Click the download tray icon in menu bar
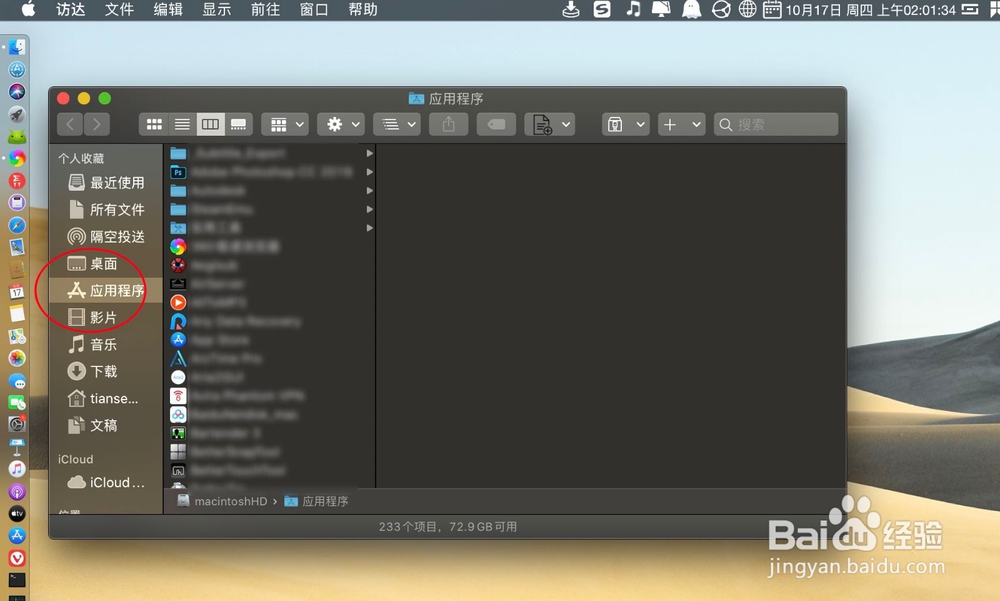Screen dimensions: 1000x601 point(571,10)
